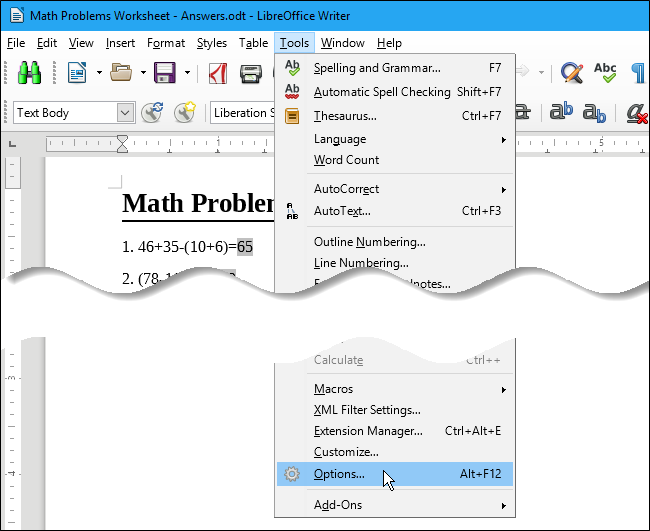The height and width of the screenshot is (531, 650).
Task: Expand the AutoCorrect submenu
Action: pos(394,189)
